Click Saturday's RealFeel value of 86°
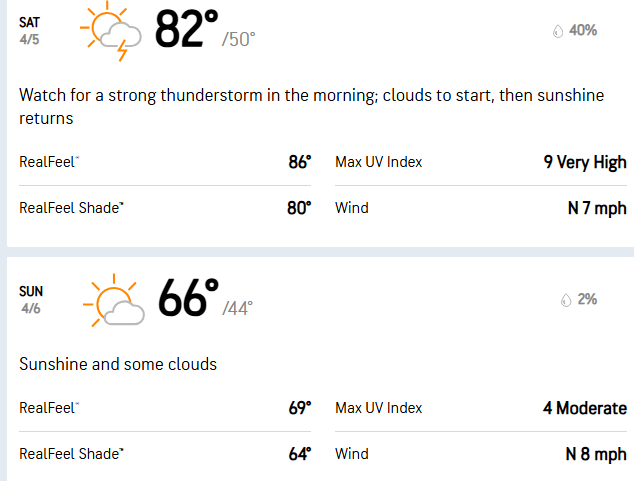This screenshot has height=481, width=634. [x=300, y=162]
